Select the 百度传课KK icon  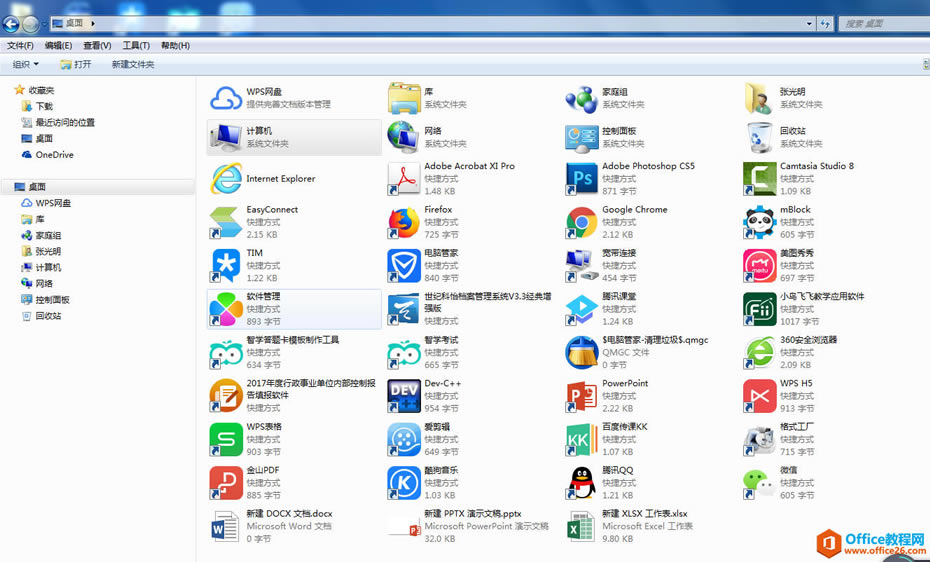coord(581,439)
